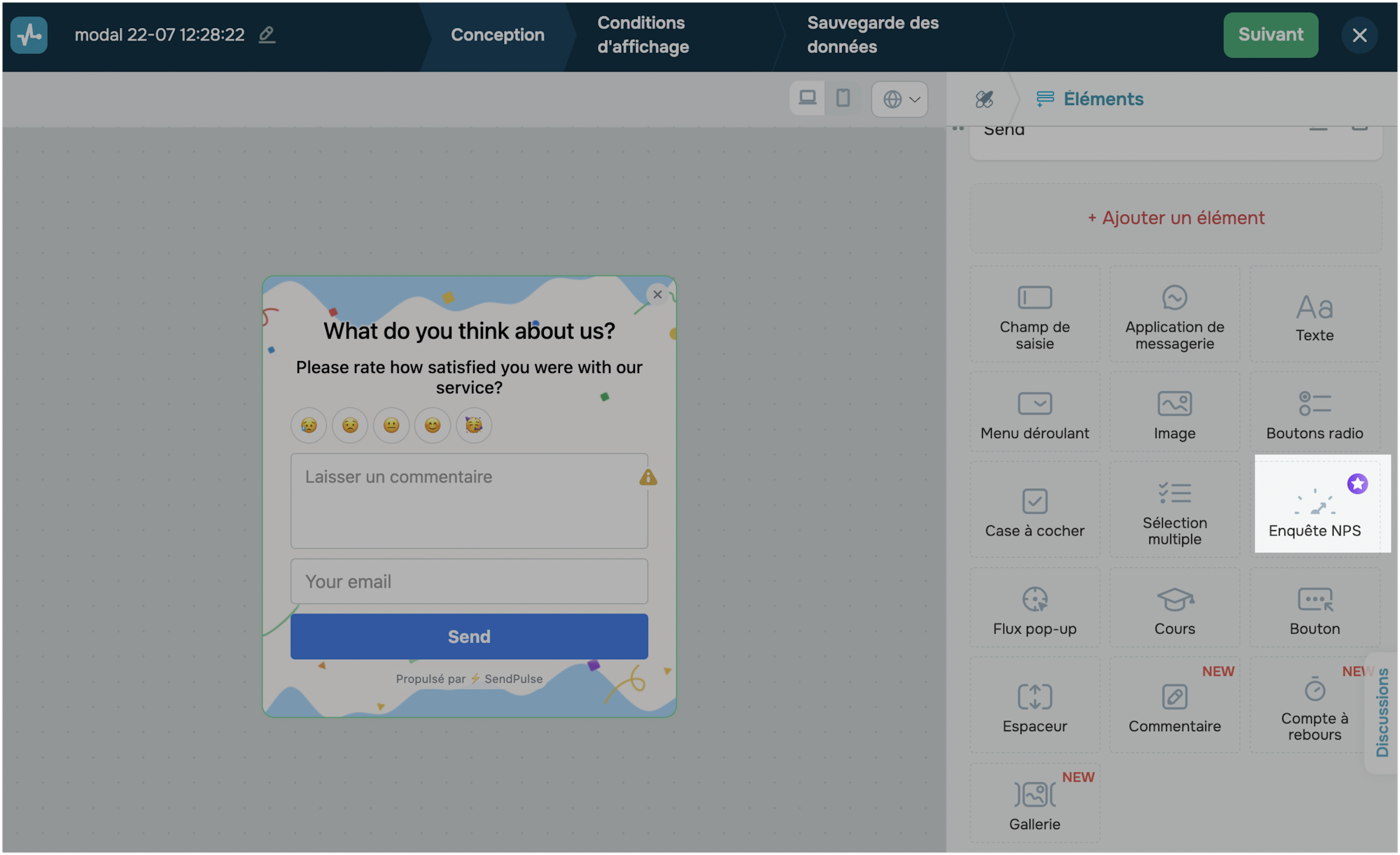This screenshot has width=1400, height=855.
Task: Add the Enquête NPS element
Action: [x=1315, y=507]
